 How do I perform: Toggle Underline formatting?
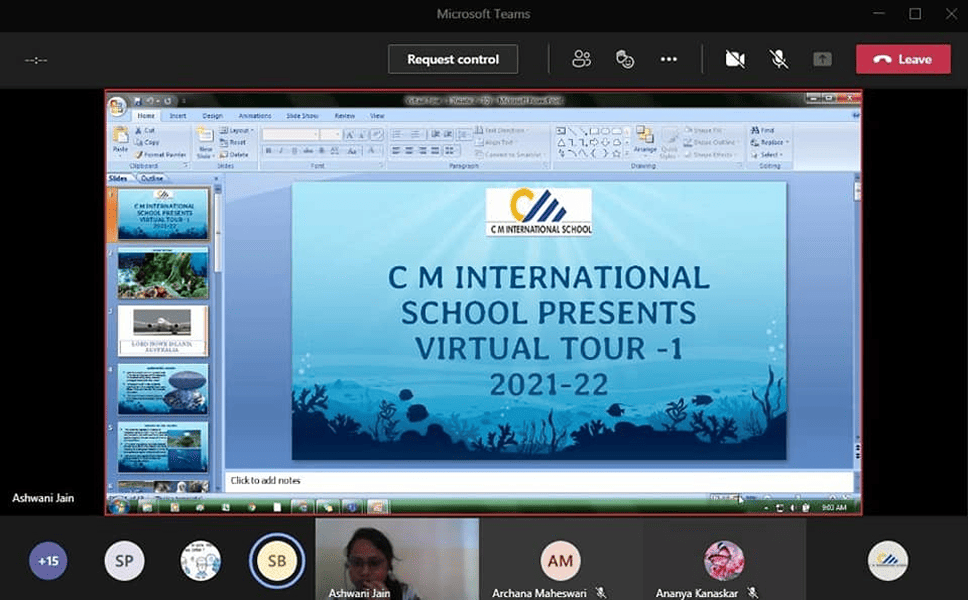click(294, 151)
